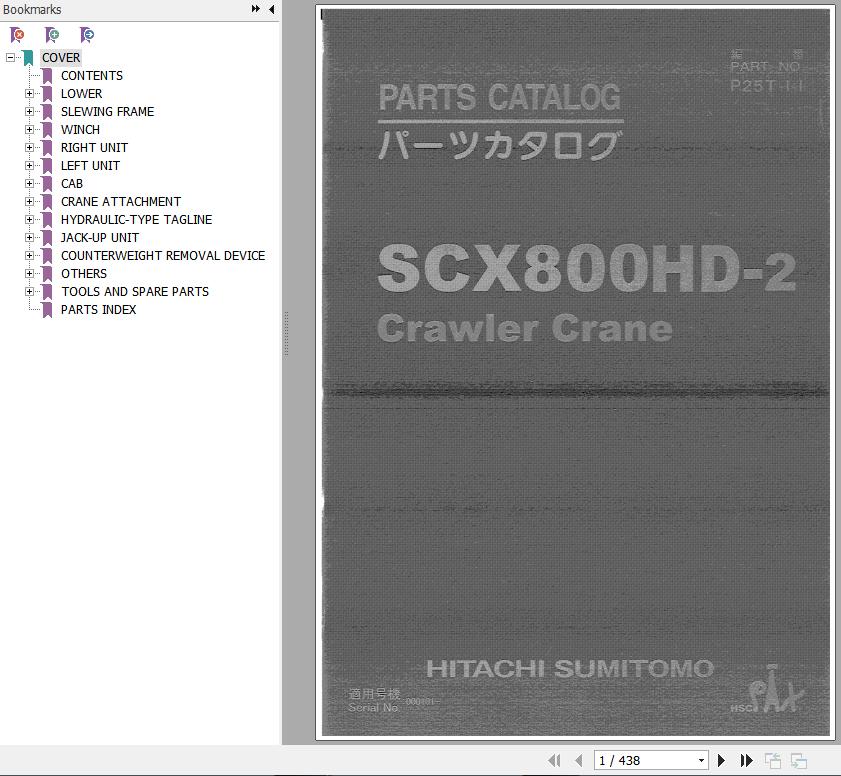Open the HYDRAULIC-TYPE TAGLINE bookmark
841x776 pixels.
[136, 219]
